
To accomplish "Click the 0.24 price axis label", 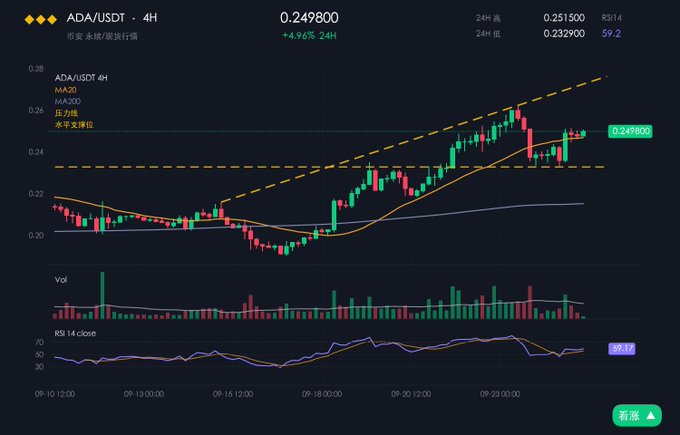I will [36, 152].
